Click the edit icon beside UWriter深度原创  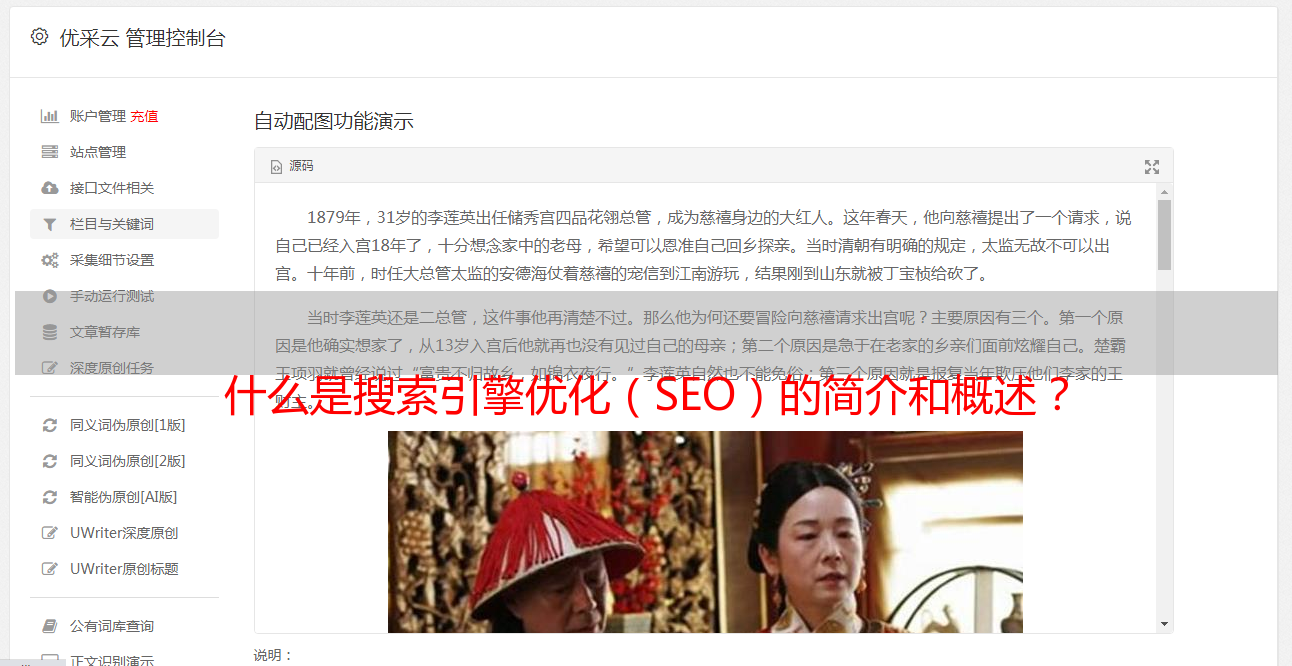tap(49, 533)
